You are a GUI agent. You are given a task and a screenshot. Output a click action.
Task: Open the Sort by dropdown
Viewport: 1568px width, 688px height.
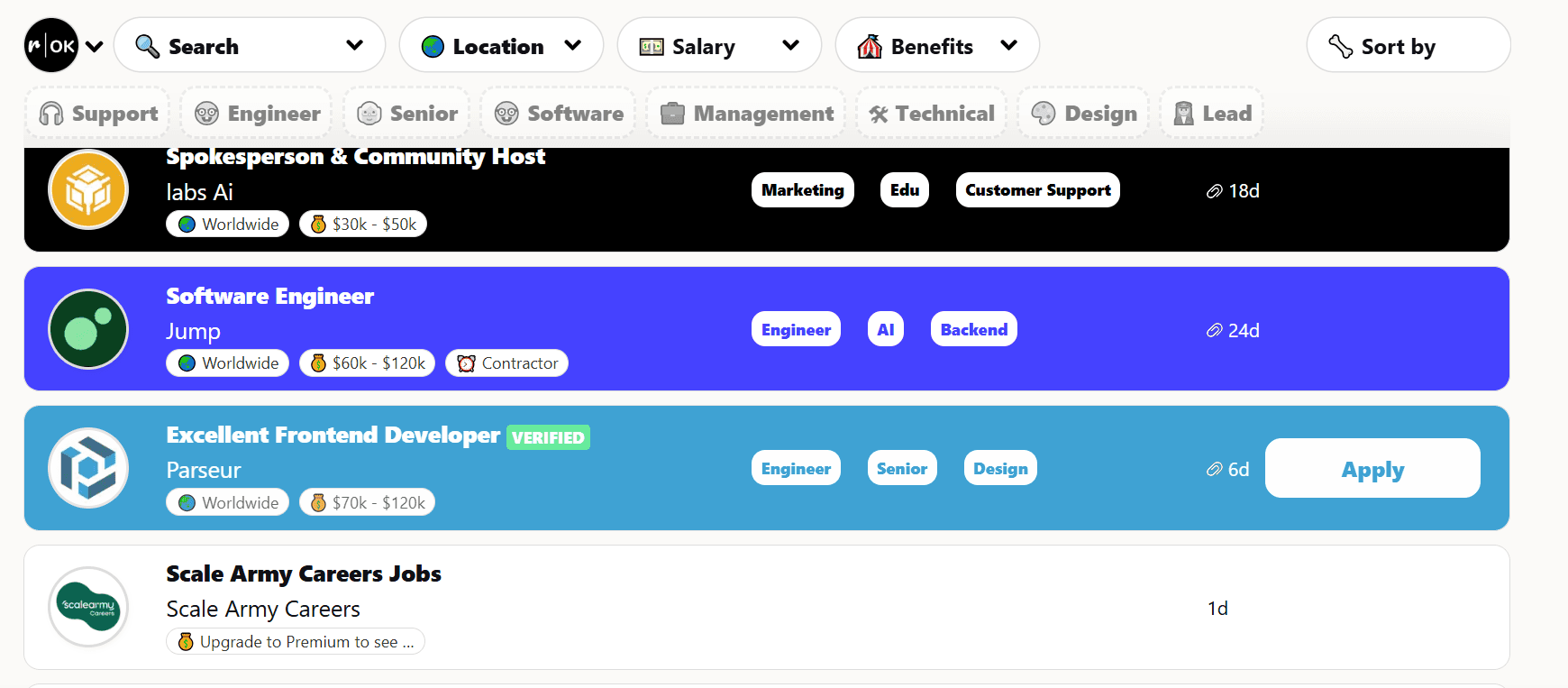pos(1408,45)
